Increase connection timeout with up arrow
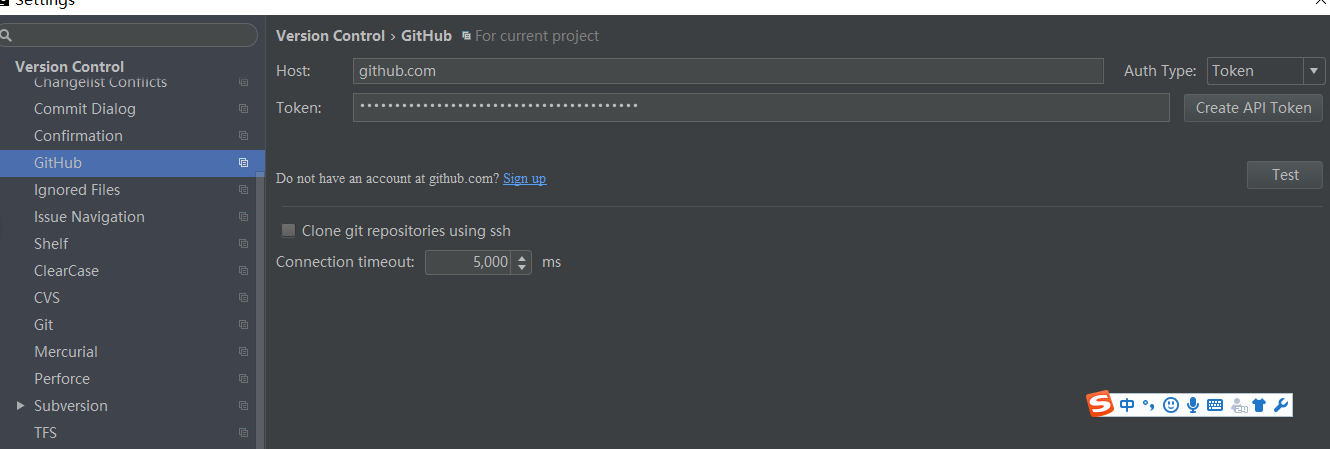This screenshot has width=1330, height=449. 522,257
